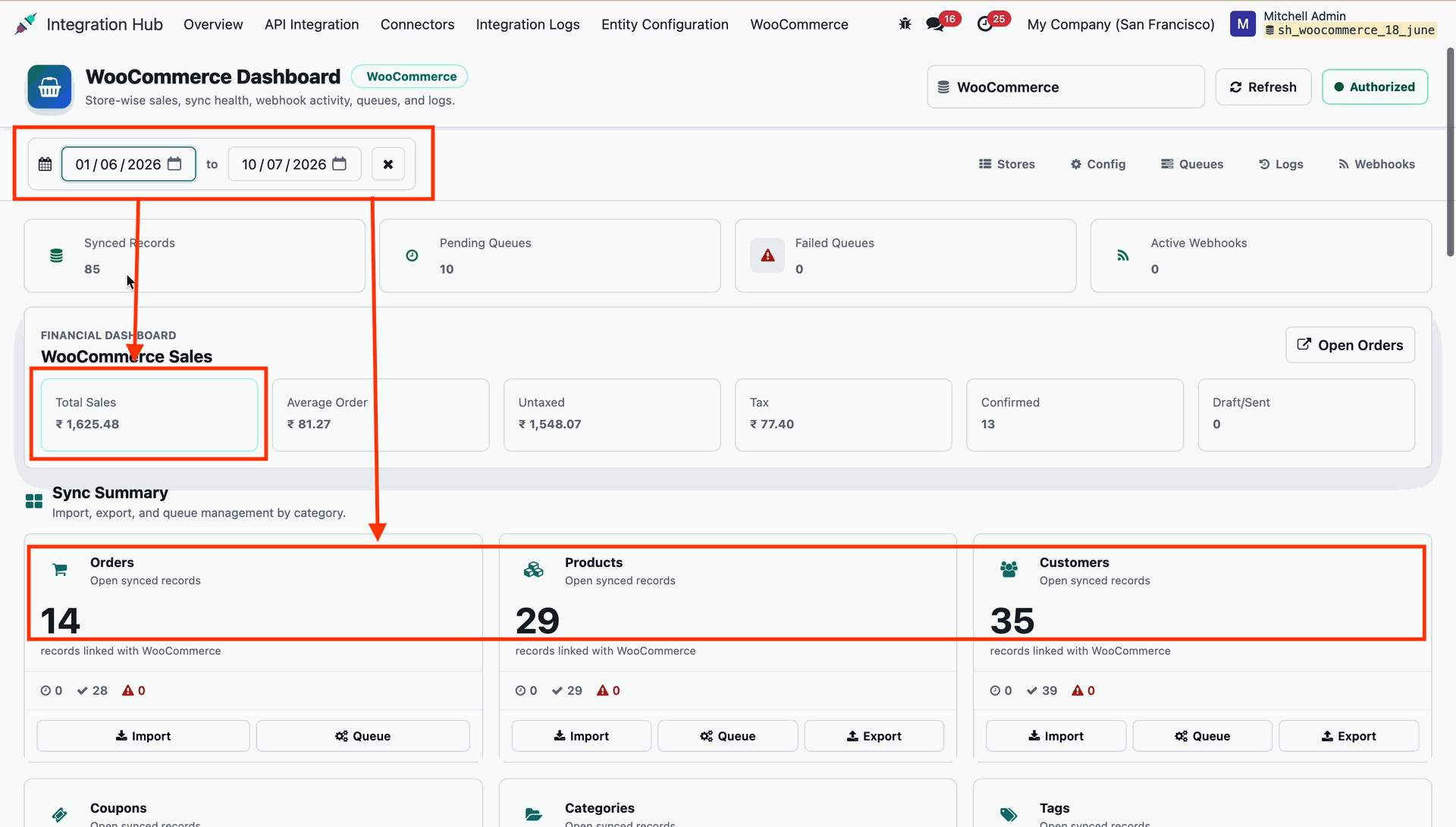Click the Tax amount ₹ 77.40
Viewport: 1456px width, 827px height.
pos(772,424)
